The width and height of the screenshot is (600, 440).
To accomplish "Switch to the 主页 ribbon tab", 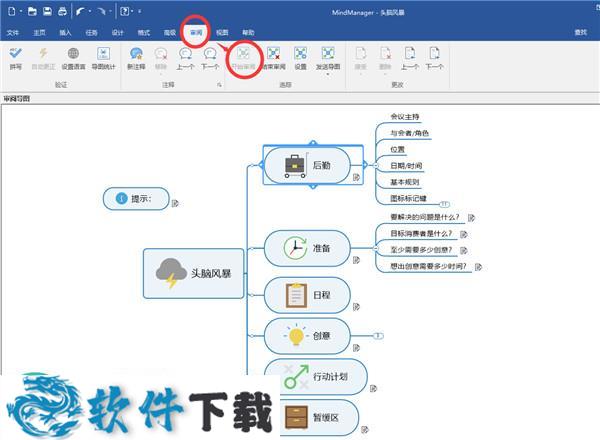I will 39,33.
